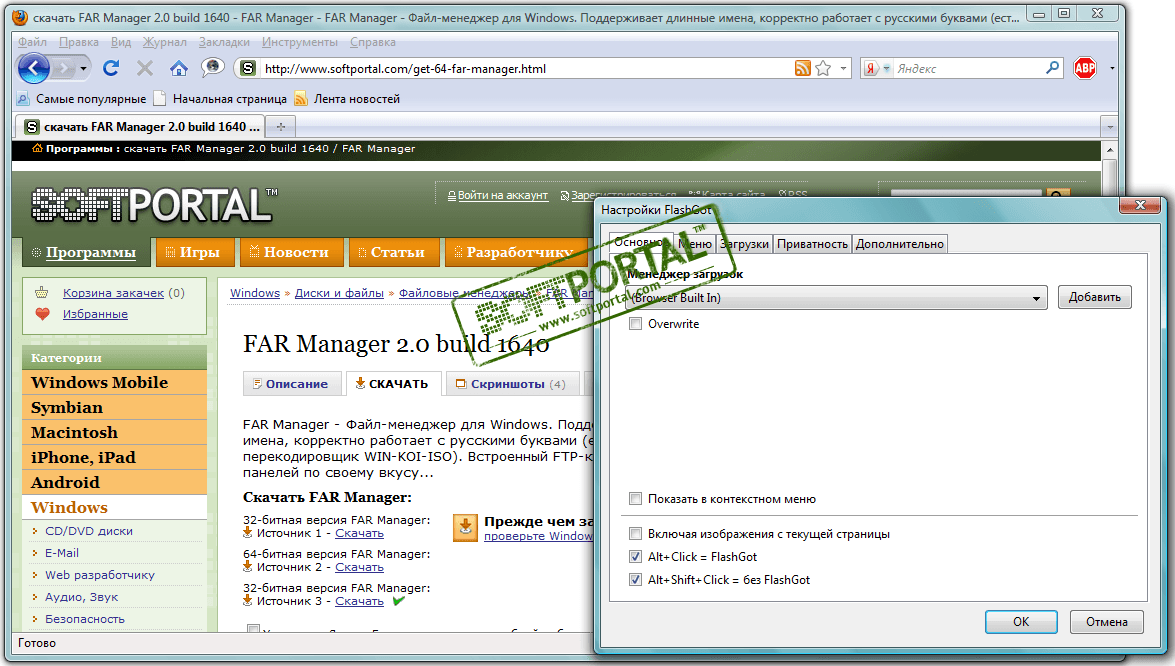Confirm settings with OK button

pyautogui.click(x=1021, y=622)
